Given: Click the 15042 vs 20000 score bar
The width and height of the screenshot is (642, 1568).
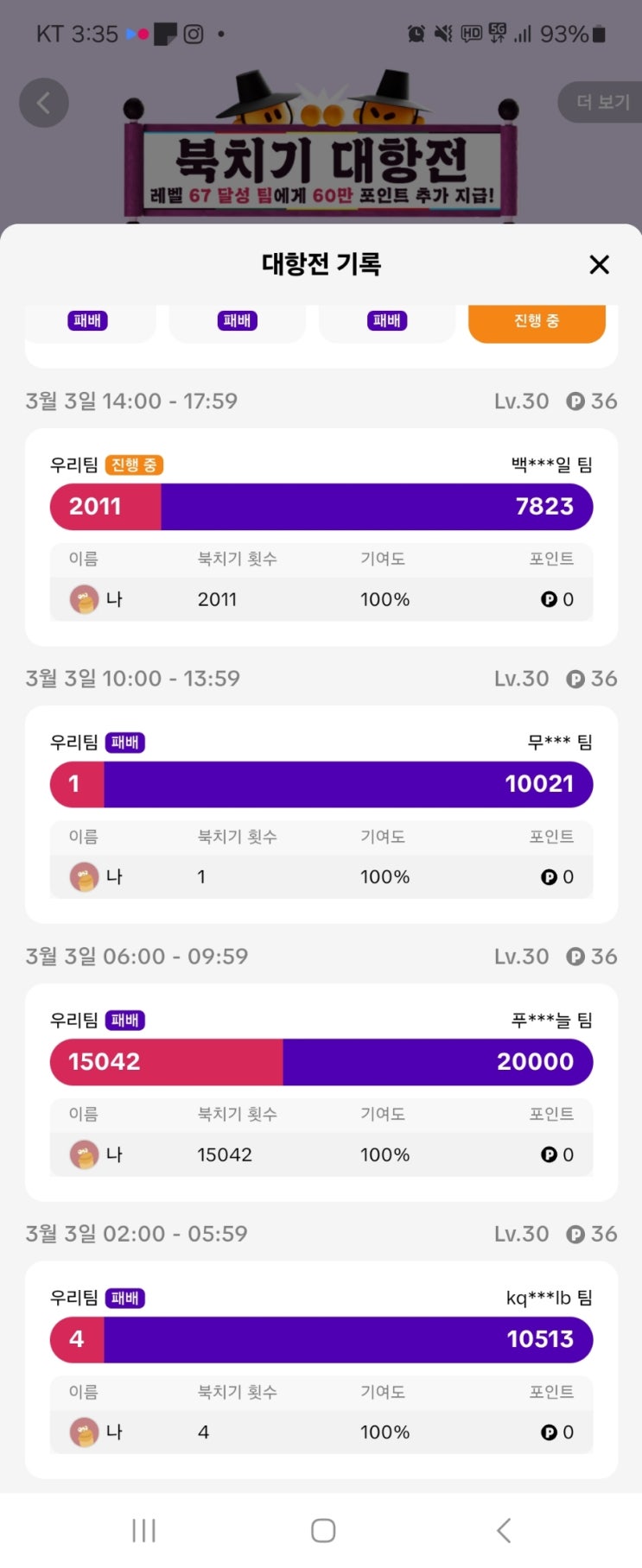Looking at the screenshot, I should pos(321,1062).
